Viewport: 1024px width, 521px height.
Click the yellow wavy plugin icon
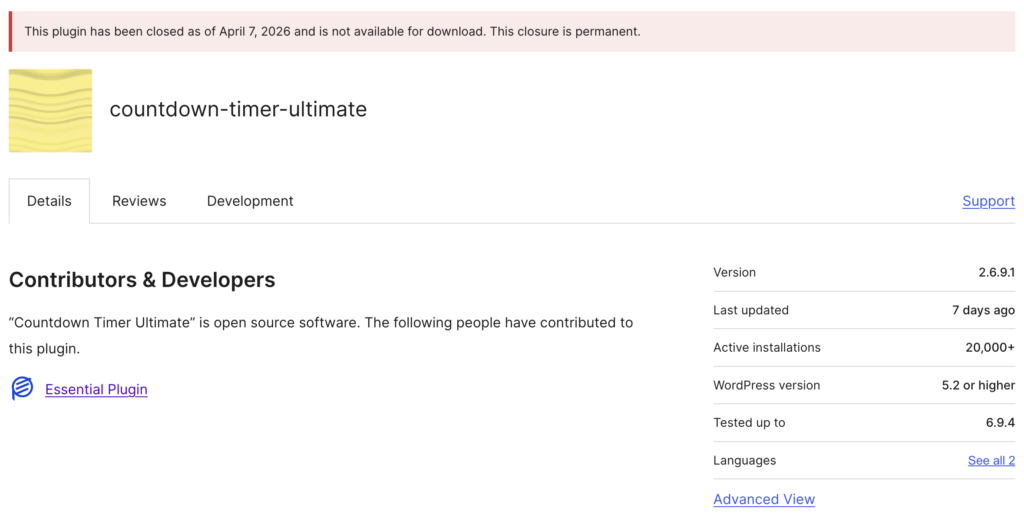tap(50, 110)
